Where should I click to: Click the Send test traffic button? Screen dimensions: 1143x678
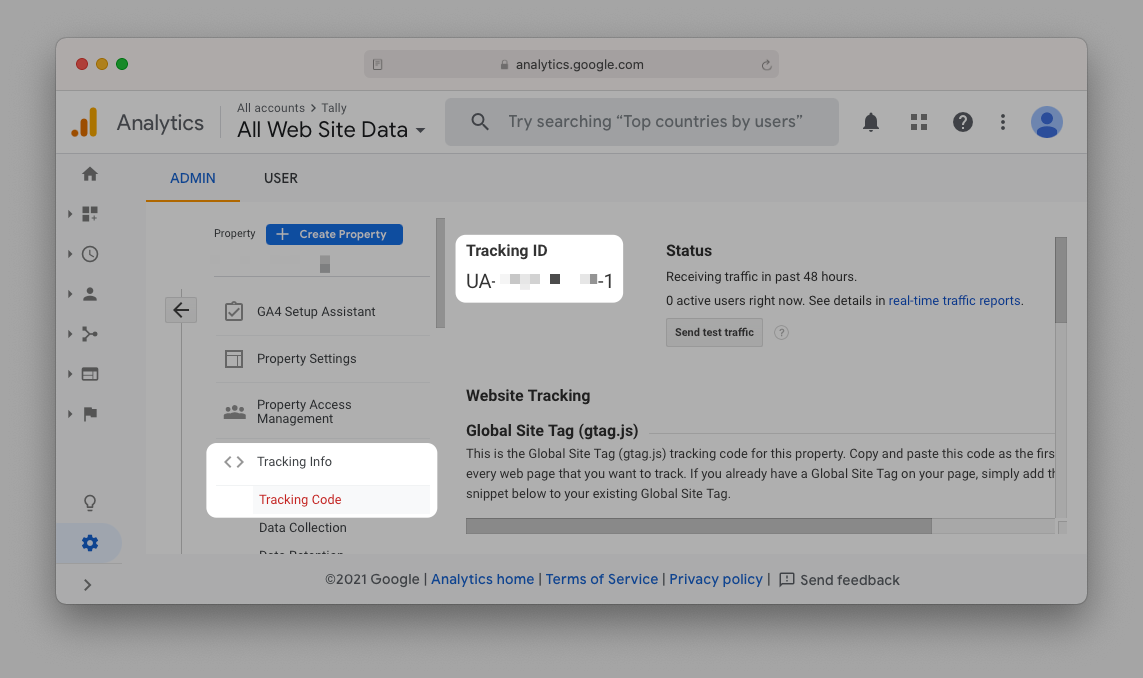point(714,332)
